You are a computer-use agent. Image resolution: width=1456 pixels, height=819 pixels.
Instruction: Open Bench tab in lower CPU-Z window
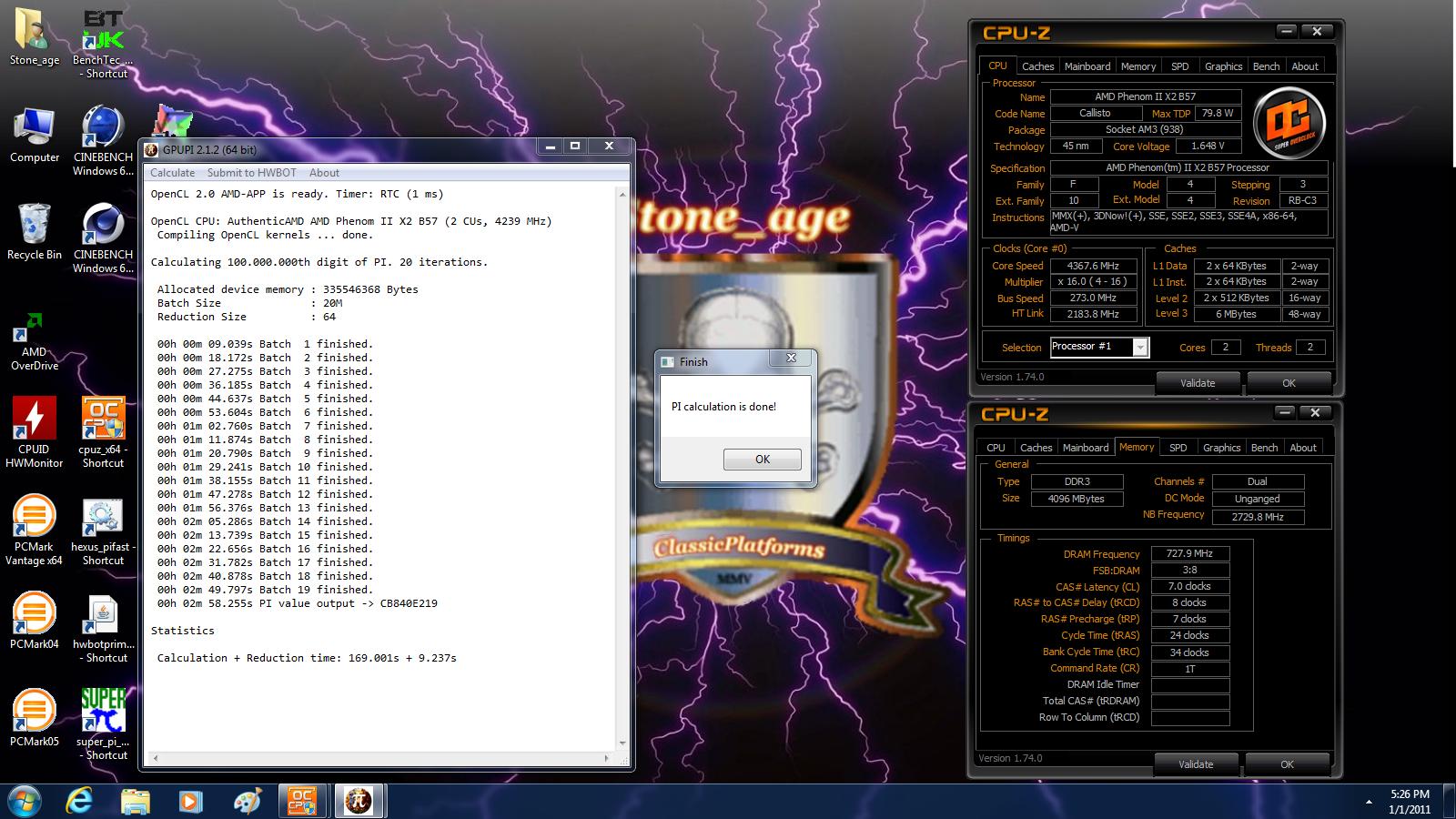tap(1264, 448)
